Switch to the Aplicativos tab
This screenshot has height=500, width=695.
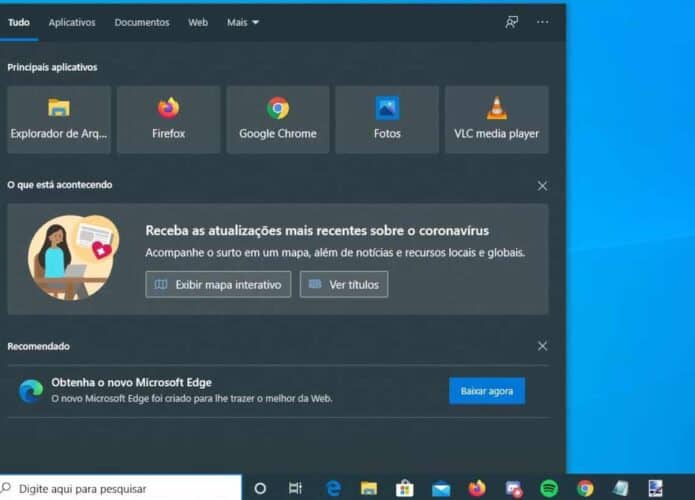coord(72,22)
